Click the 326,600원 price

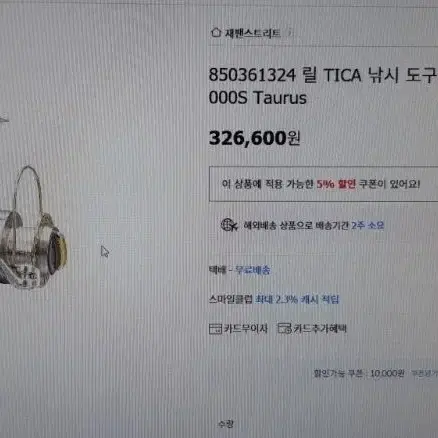pos(254,138)
